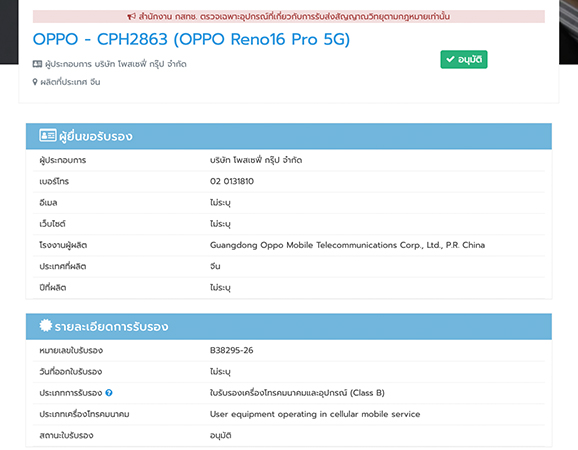Click the หมายเลขใบรับรอง row label

71,350
